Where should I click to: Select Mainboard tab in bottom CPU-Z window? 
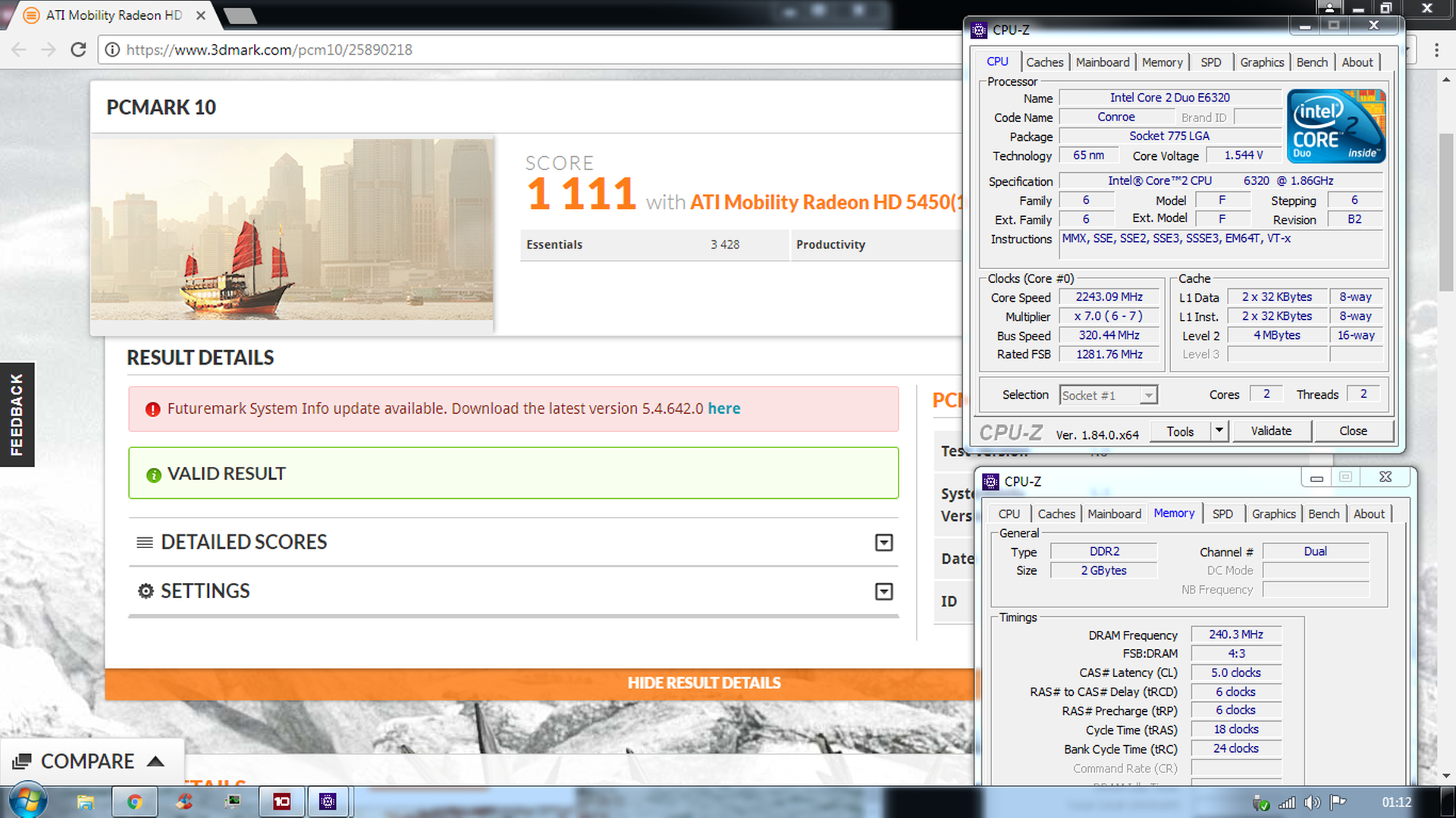[1114, 514]
